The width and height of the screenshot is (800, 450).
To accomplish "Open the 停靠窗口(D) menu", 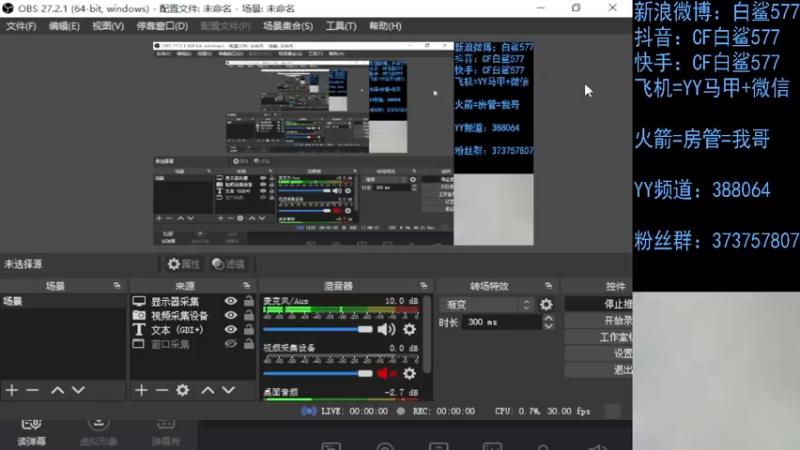I will click(x=162, y=26).
